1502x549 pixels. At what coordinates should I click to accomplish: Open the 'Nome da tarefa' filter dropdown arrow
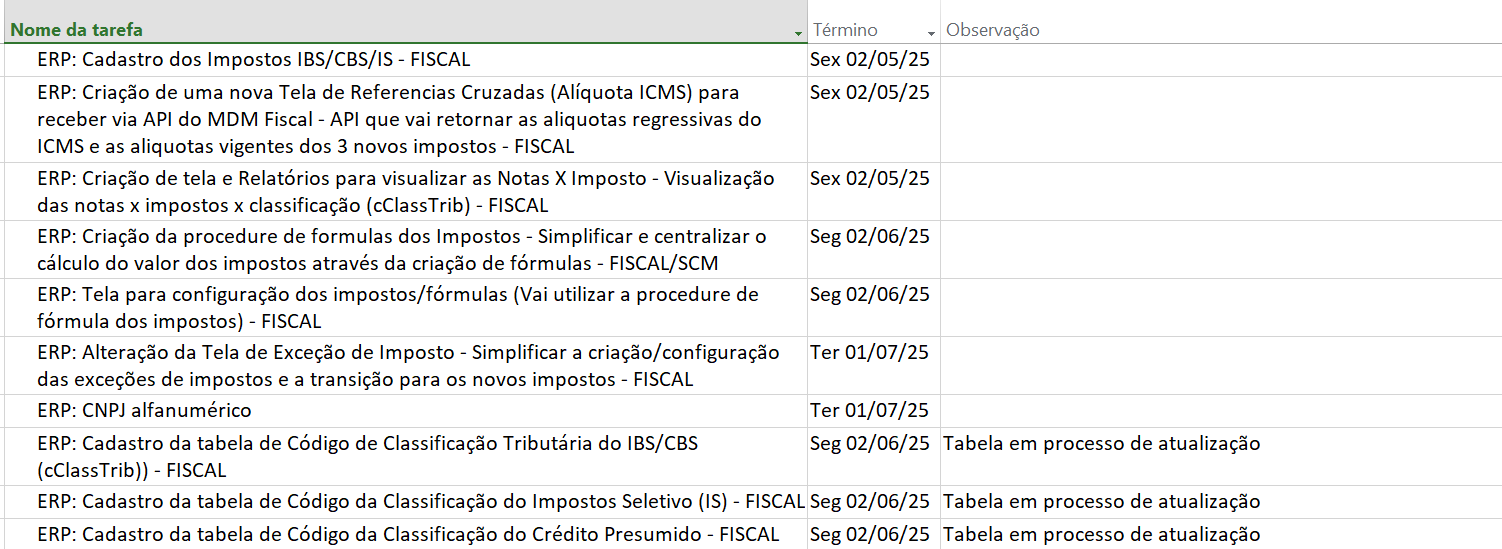tap(798, 33)
